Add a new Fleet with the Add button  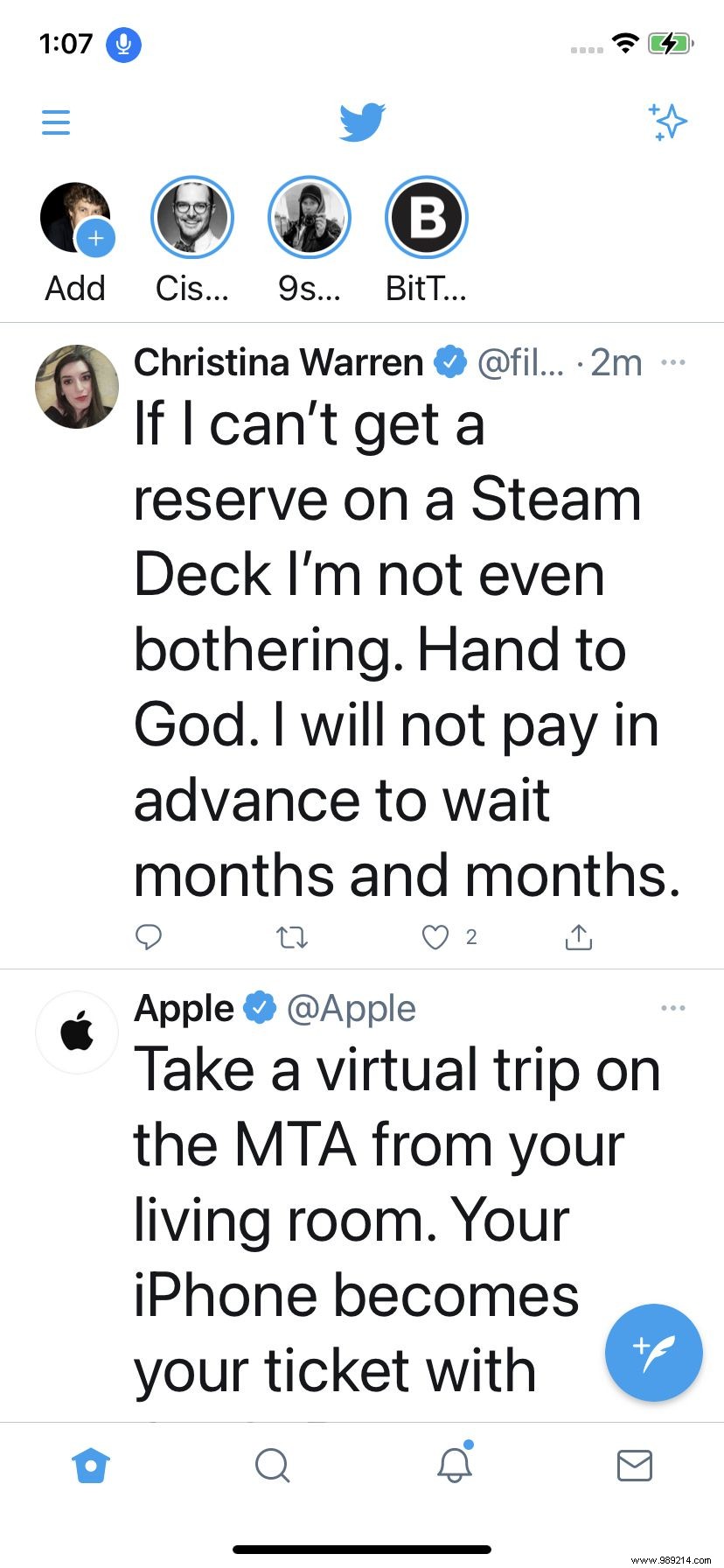(x=75, y=217)
